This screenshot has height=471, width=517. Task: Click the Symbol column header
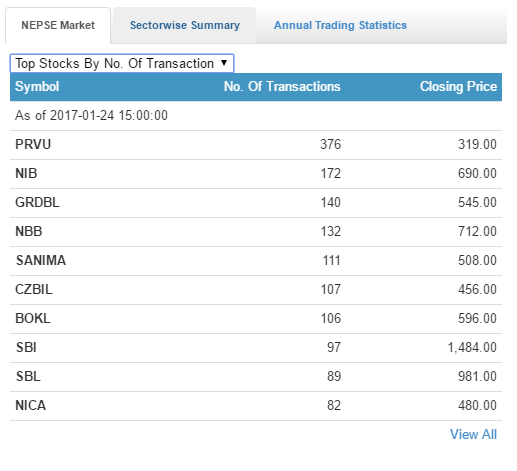click(x=37, y=87)
